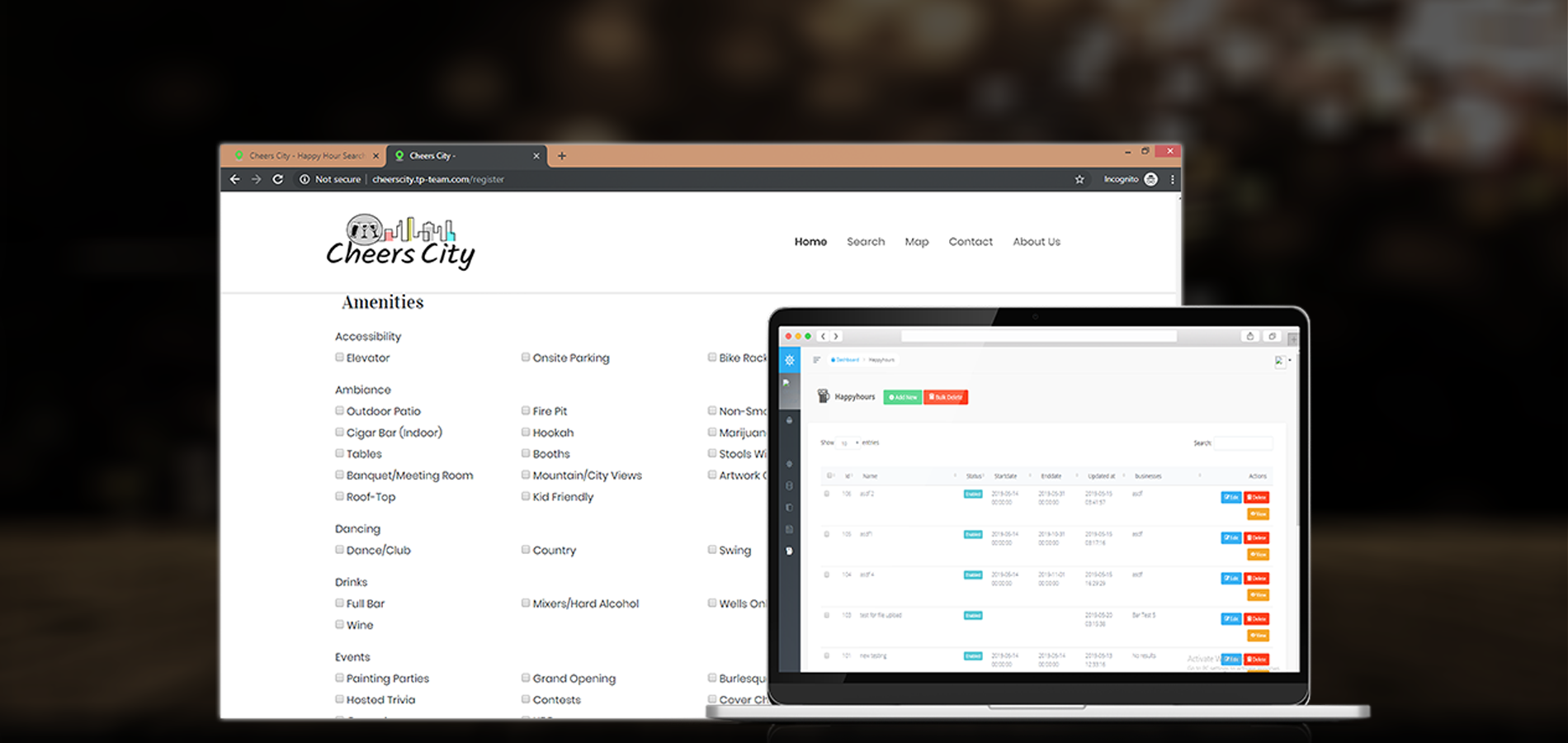This screenshot has width=1568, height=743.
Task: Click Delete for row 105
Action: click(x=1257, y=537)
